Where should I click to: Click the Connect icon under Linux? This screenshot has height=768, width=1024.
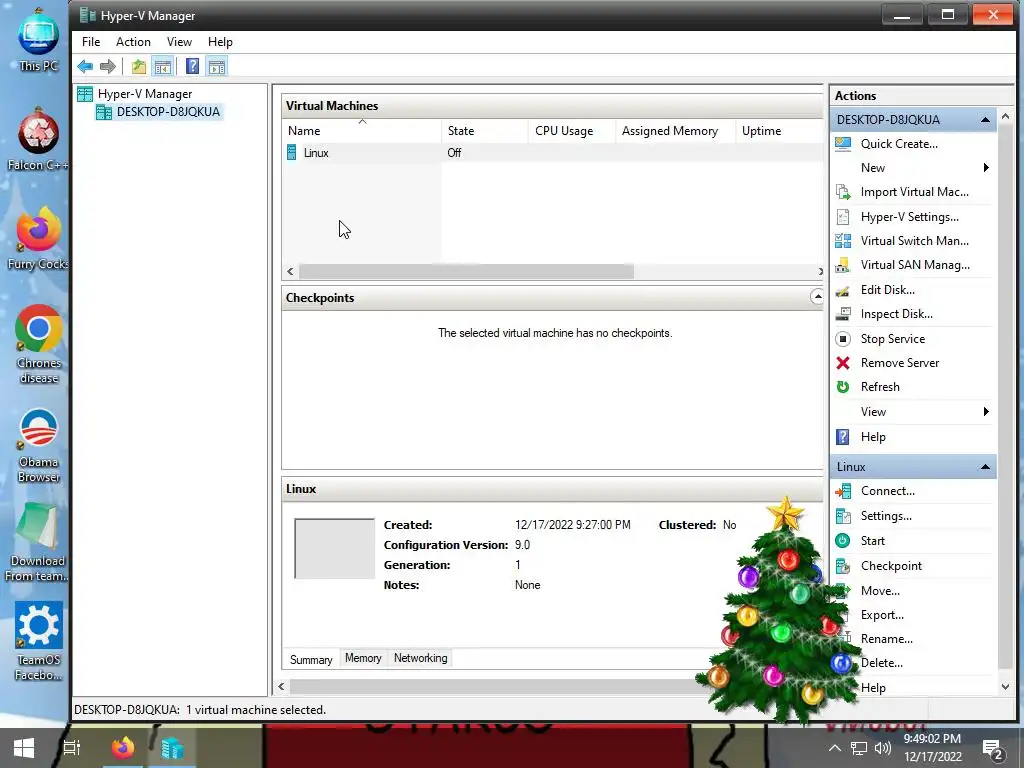[x=843, y=491]
